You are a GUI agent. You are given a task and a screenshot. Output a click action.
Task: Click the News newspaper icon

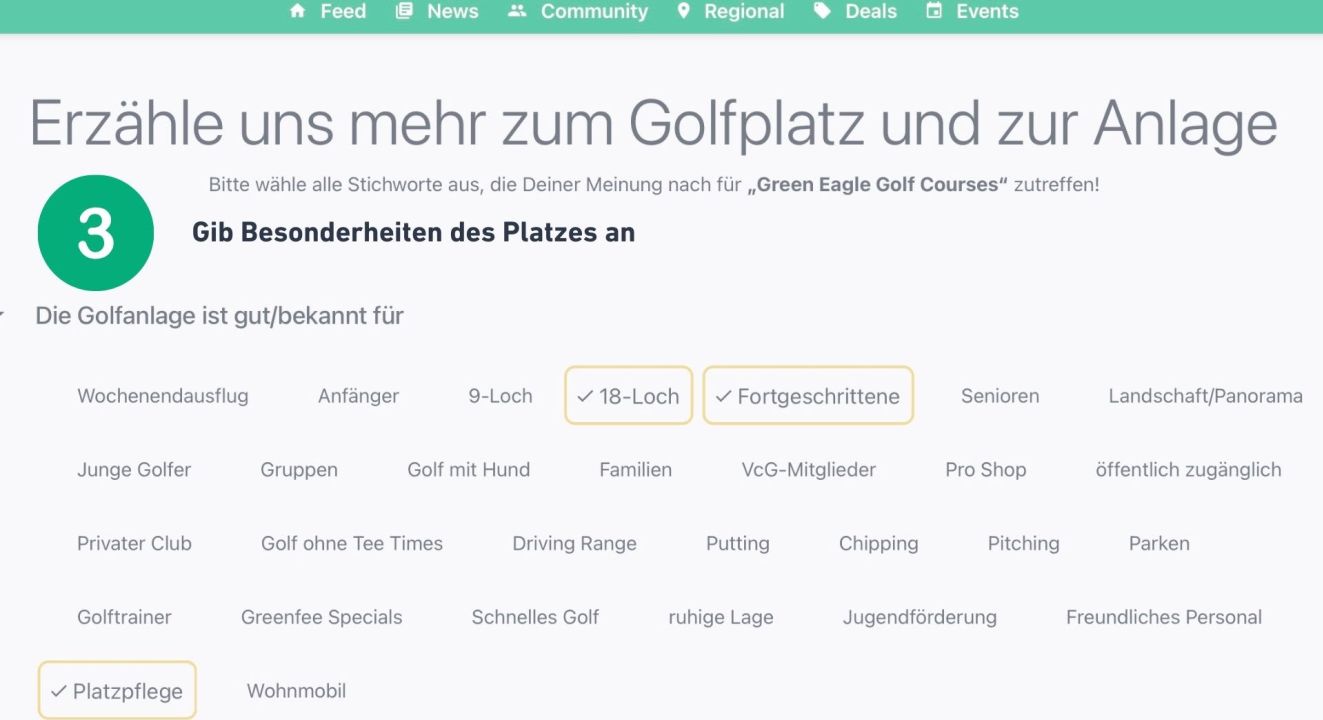coord(404,11)
